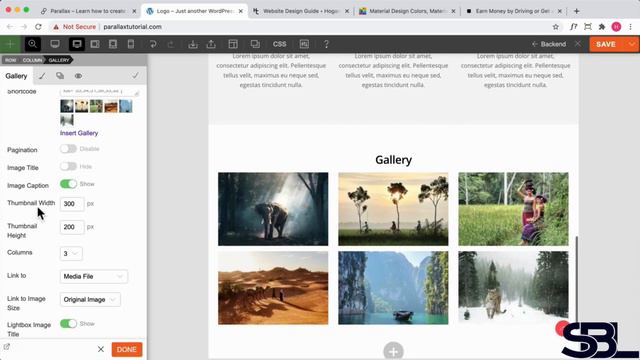Switch to Website Design Guide browser tab

click(300, 11)
